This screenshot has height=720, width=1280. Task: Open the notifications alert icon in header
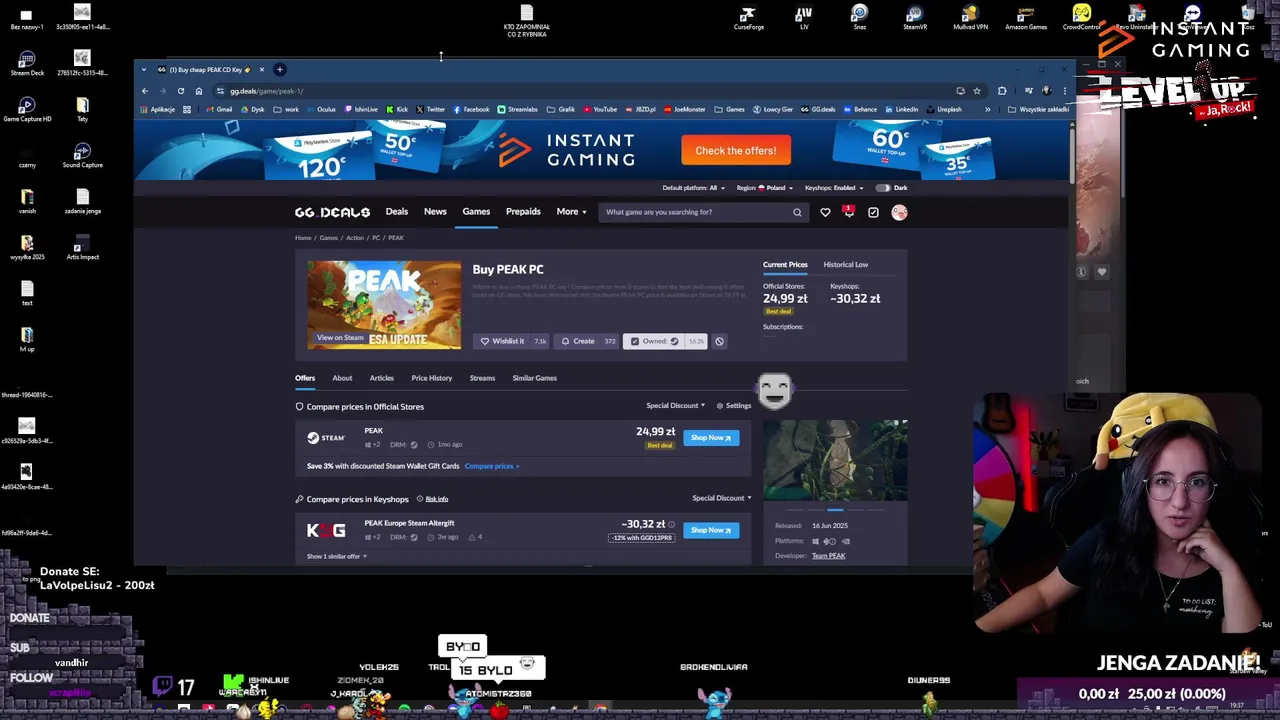(849, 211)
